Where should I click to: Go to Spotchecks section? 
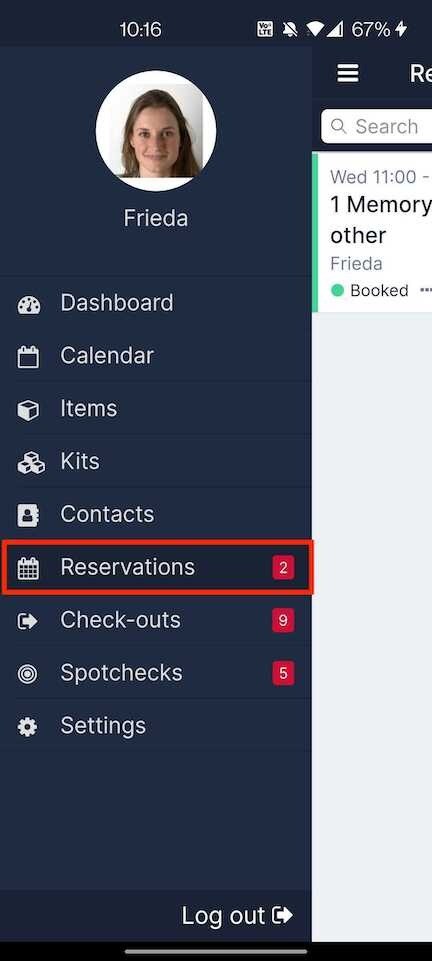coord(156,673)
